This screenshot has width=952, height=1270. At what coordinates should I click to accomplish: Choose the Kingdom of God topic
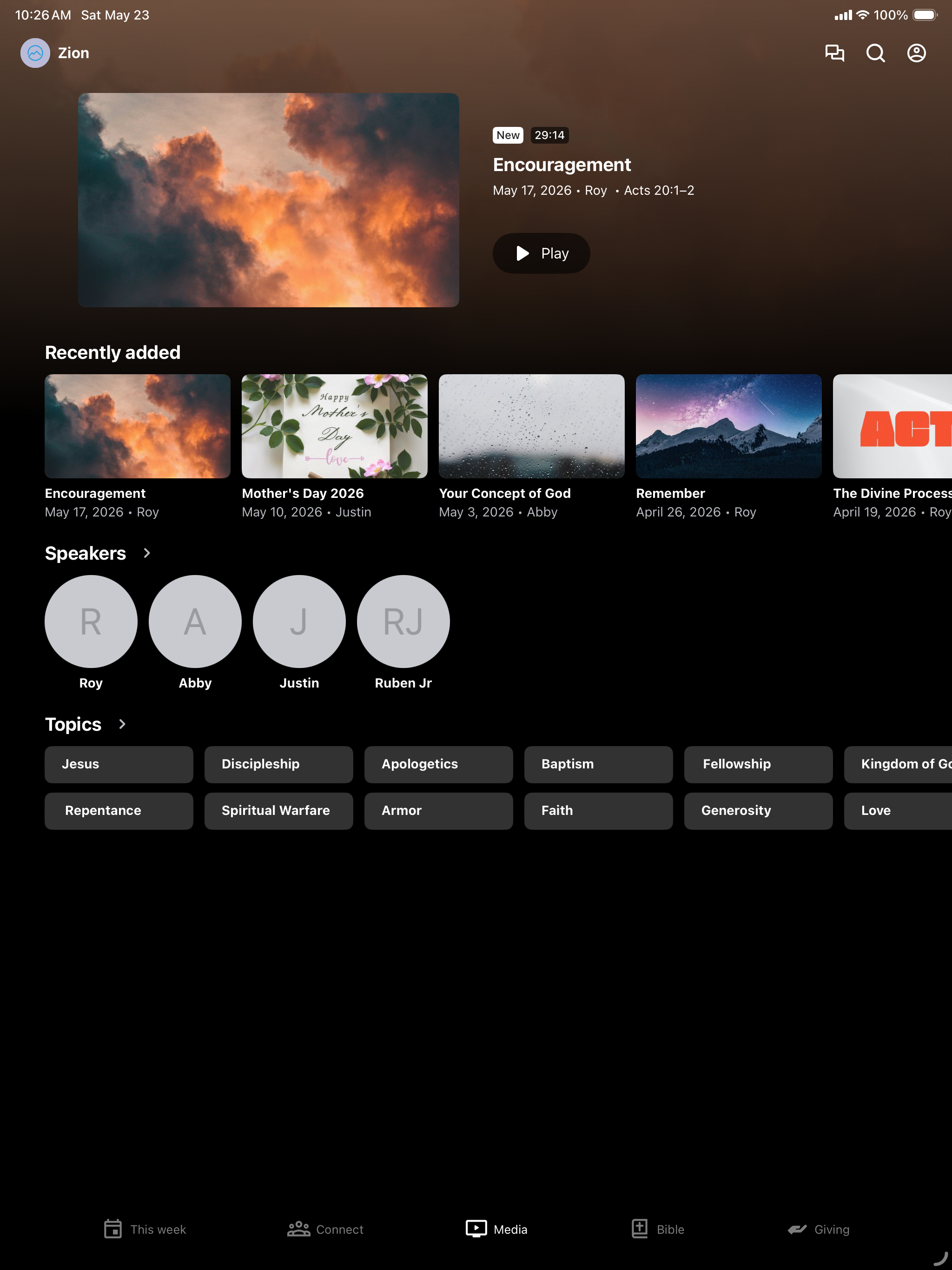click(898, 764)
